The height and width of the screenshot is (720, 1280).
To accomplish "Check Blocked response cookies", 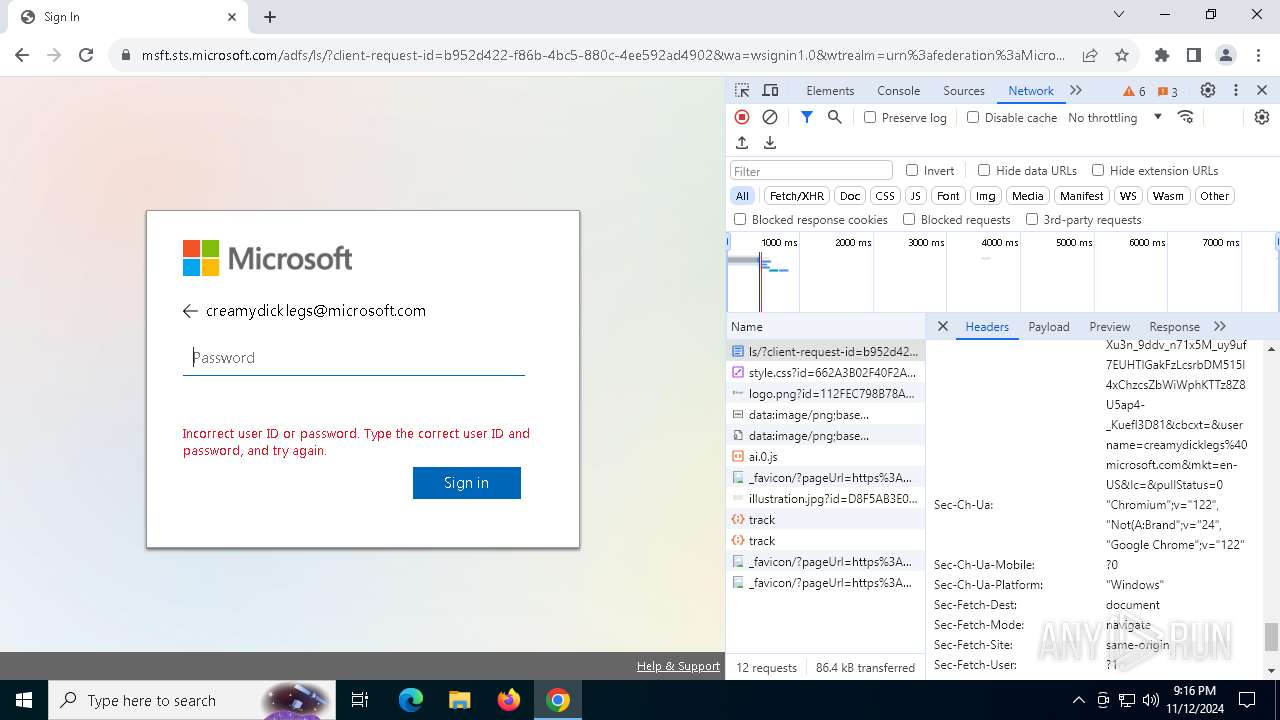I will [x=740, y=219].
